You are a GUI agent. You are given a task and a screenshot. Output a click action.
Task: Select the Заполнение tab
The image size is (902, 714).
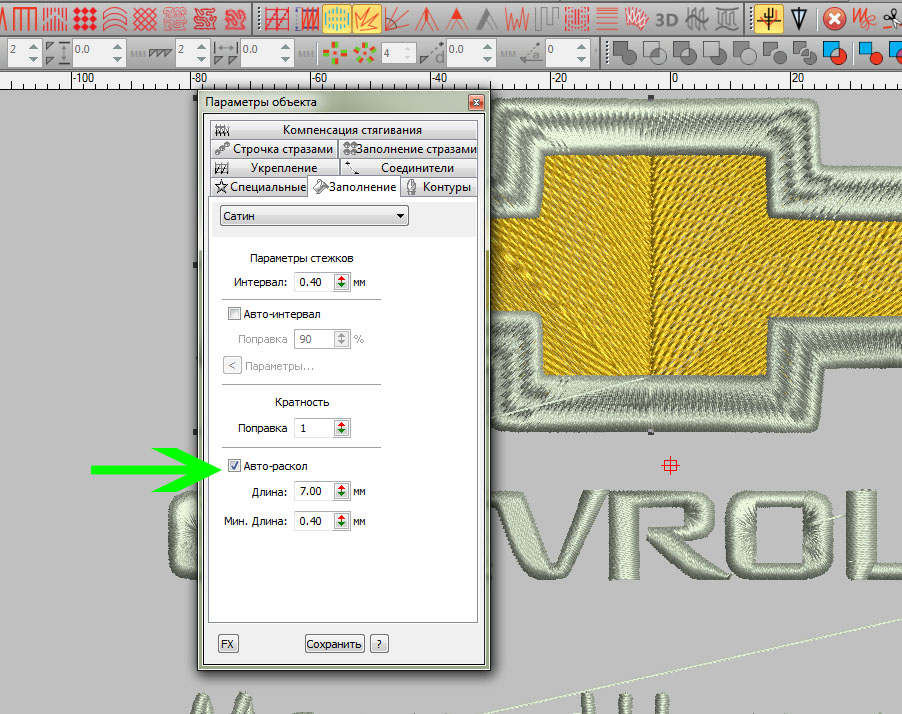[x=354, y=187]
